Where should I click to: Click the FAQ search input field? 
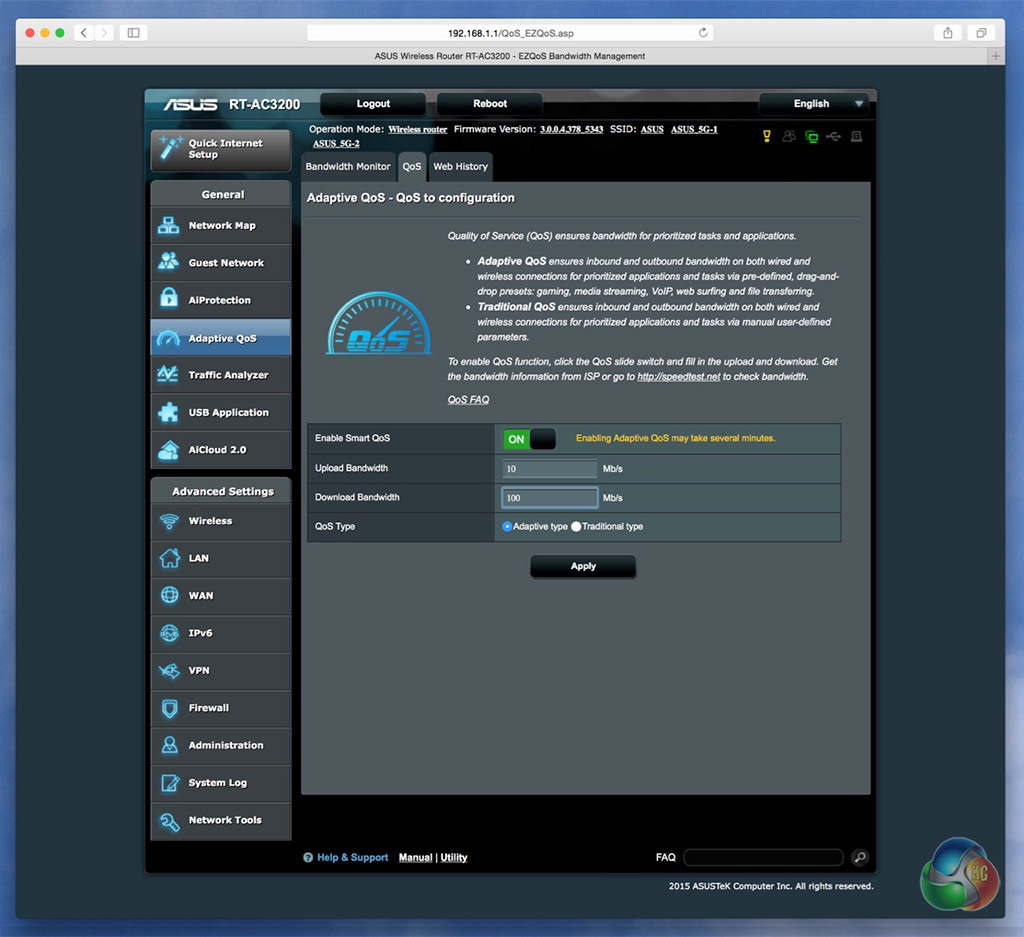click(763, 857)
